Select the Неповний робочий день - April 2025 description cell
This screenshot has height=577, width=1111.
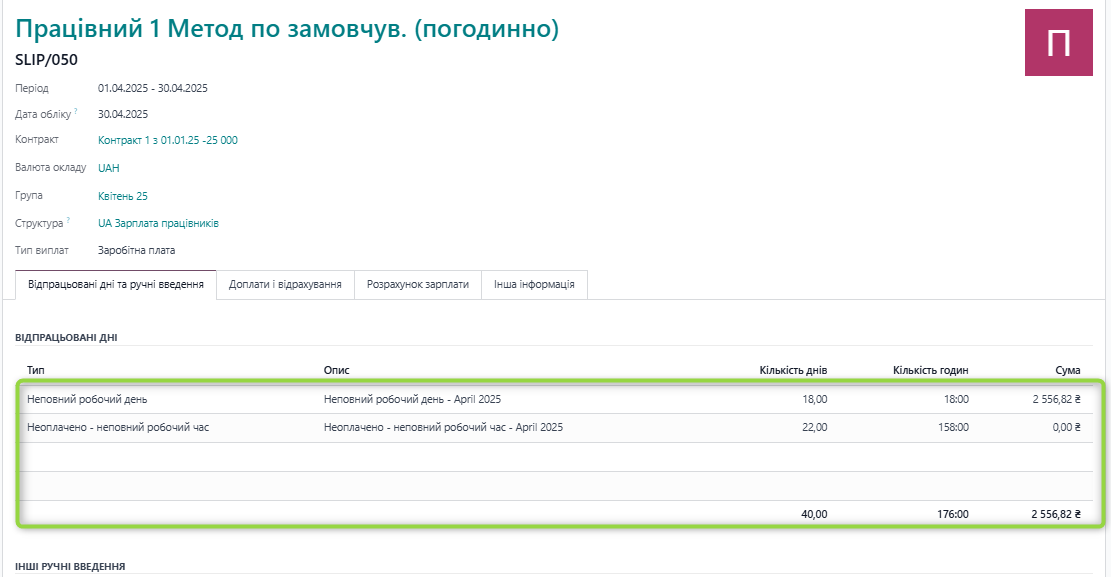tap(412, 399)
